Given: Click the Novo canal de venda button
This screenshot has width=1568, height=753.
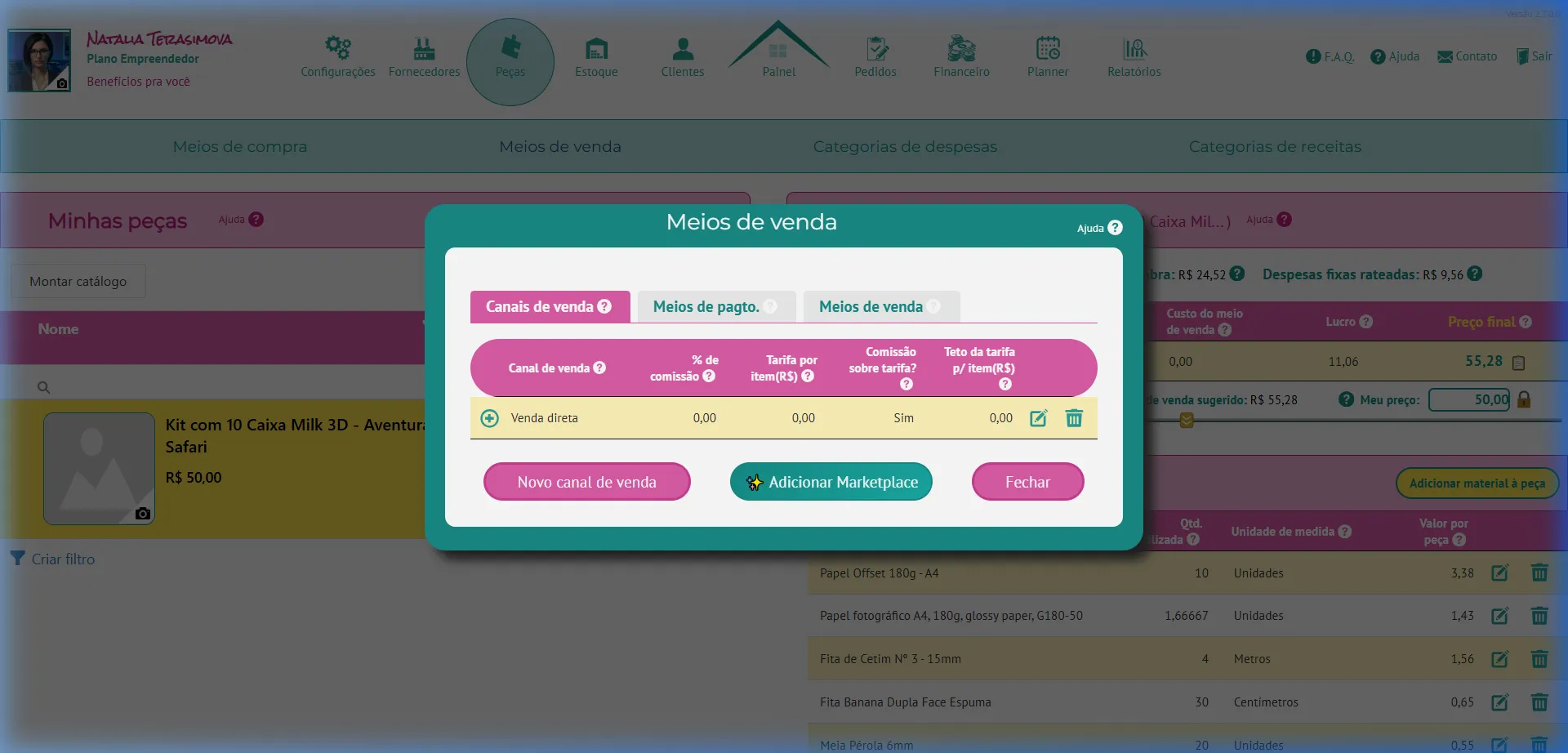Looking at the screenshot, I should click(x=586, y=482).
